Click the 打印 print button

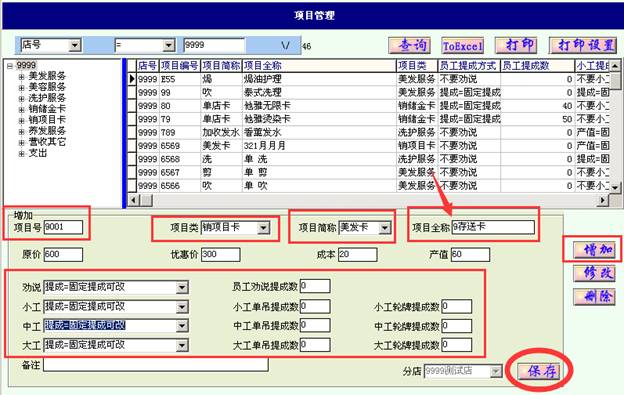pos(516,45)
